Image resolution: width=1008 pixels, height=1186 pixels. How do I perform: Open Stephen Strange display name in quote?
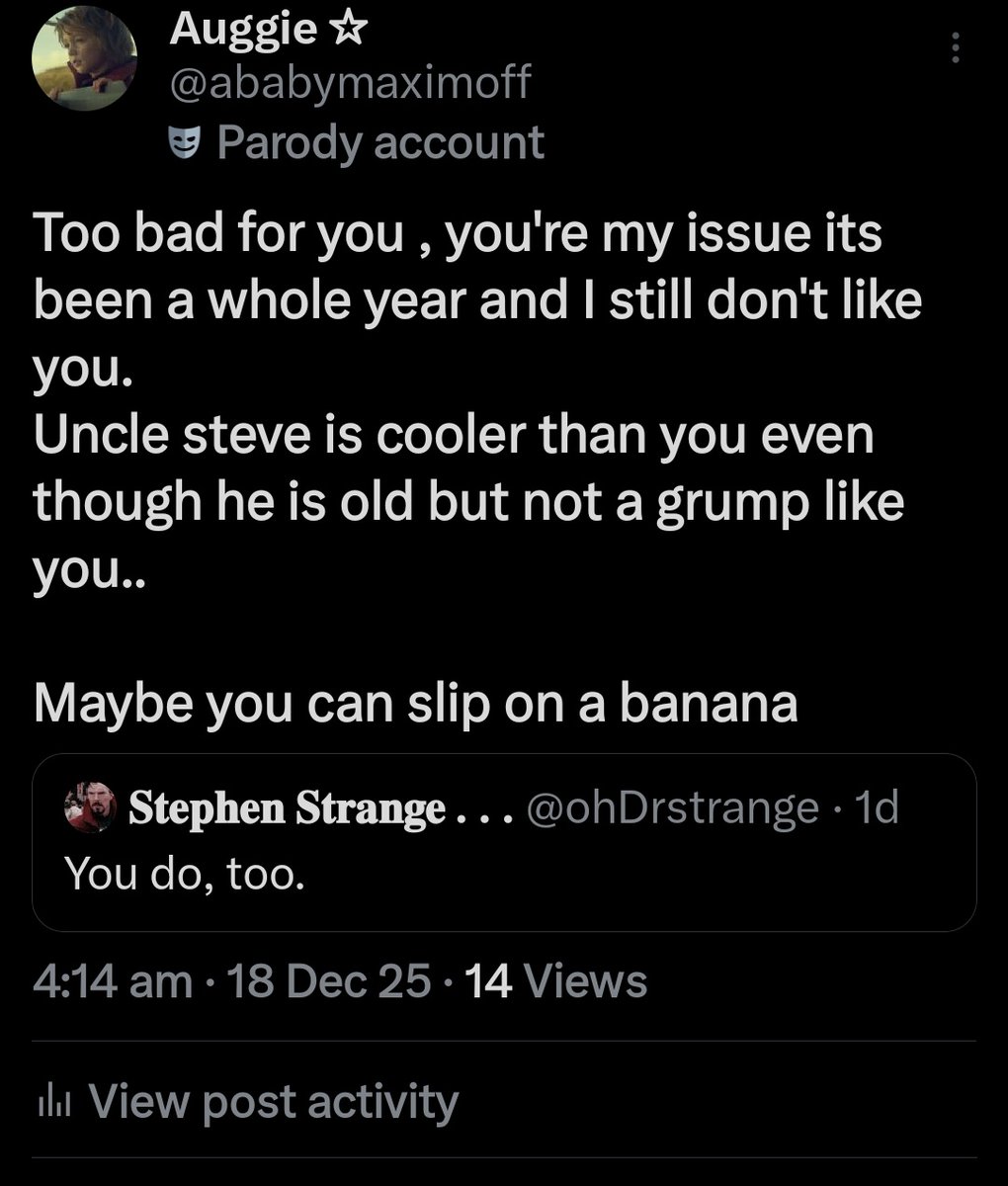[287, 809]
